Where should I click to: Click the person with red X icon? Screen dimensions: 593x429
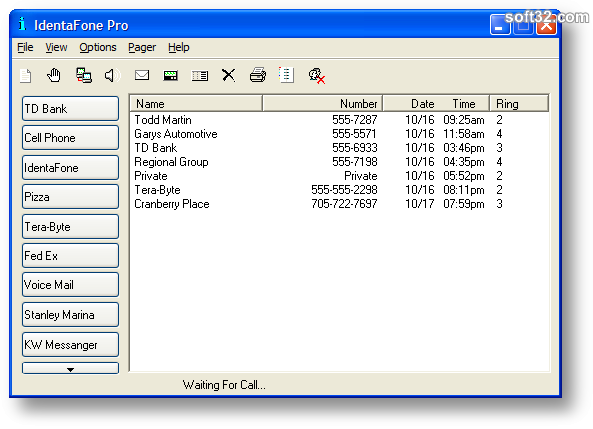[317, 76]
